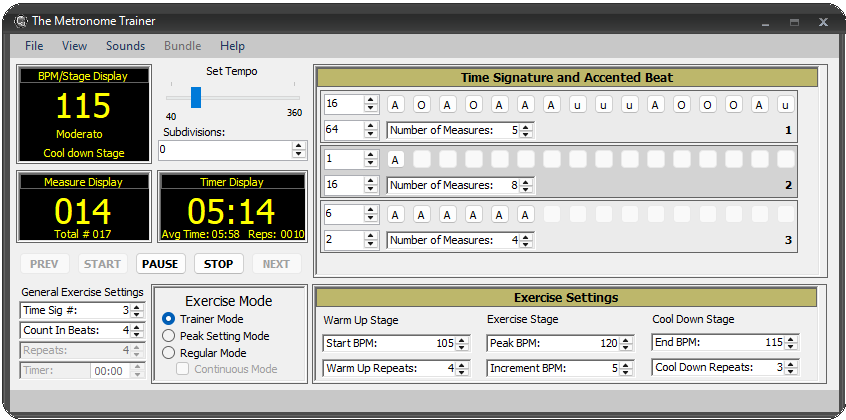Click the Timer Display showing 05:14

tap(233, 206)
